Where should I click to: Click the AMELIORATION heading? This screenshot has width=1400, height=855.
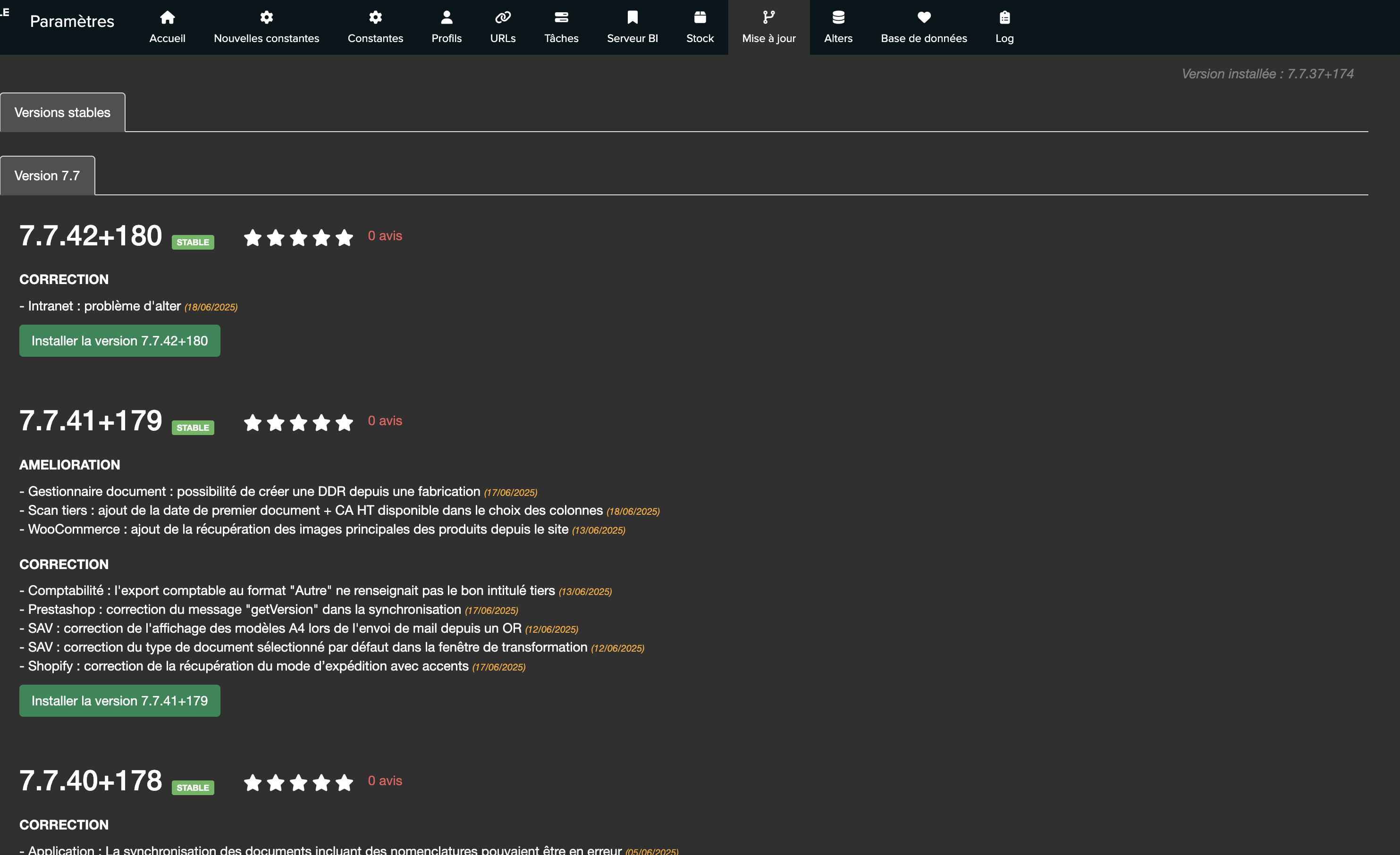click(x=70, y=465)
